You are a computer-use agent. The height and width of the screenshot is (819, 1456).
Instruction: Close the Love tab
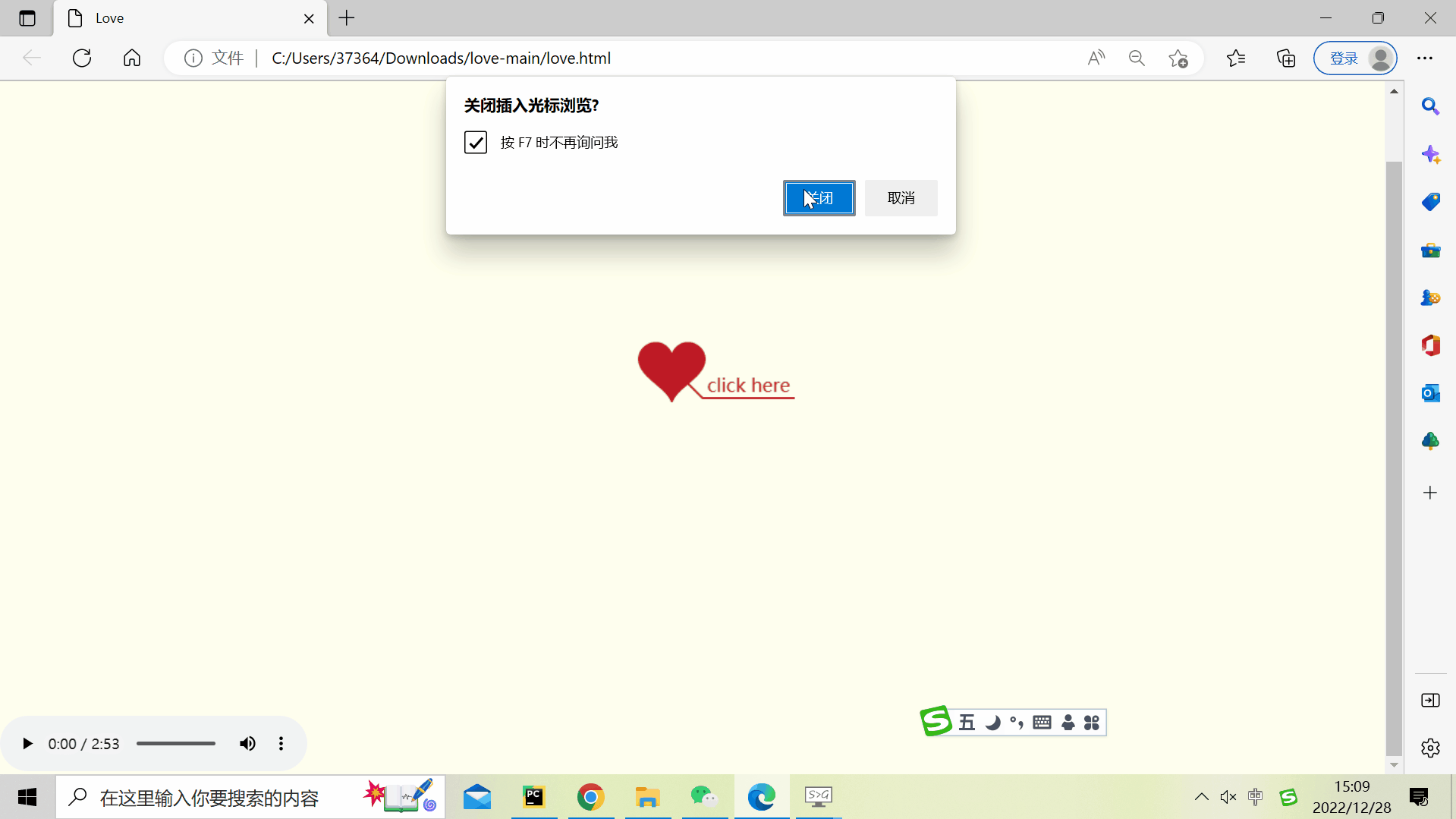point(309,18)
